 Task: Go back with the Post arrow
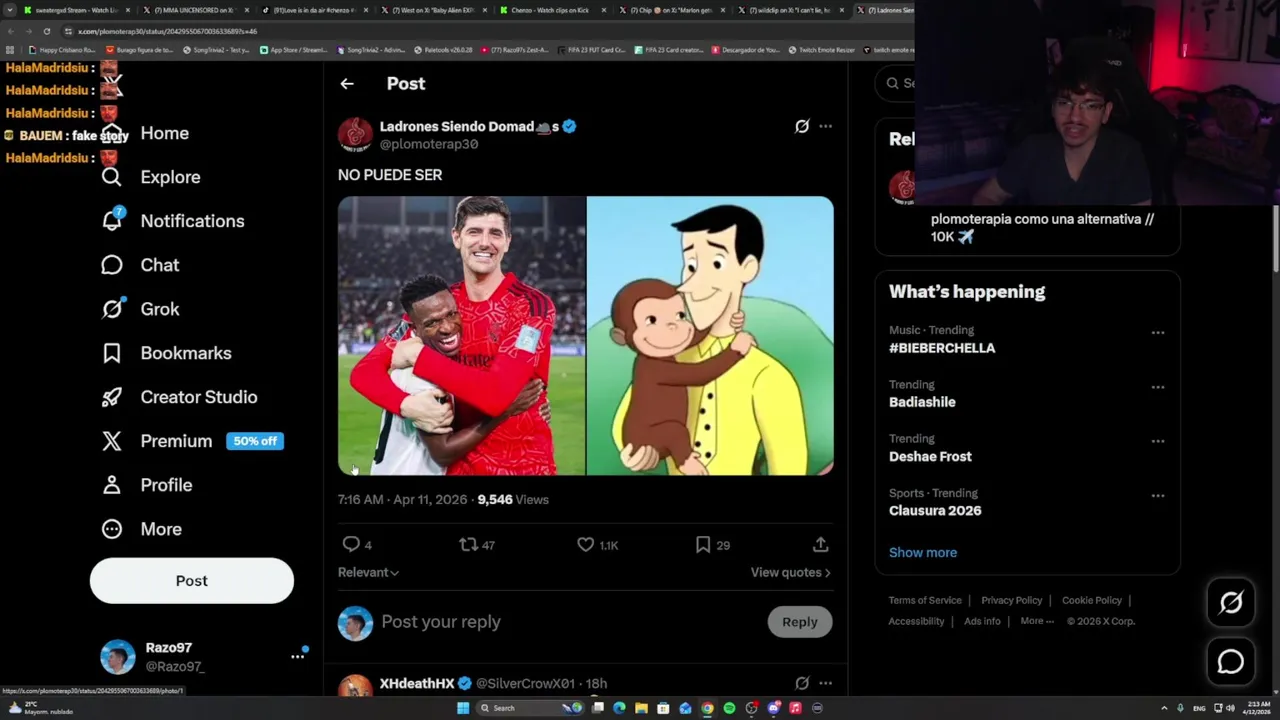347,84
